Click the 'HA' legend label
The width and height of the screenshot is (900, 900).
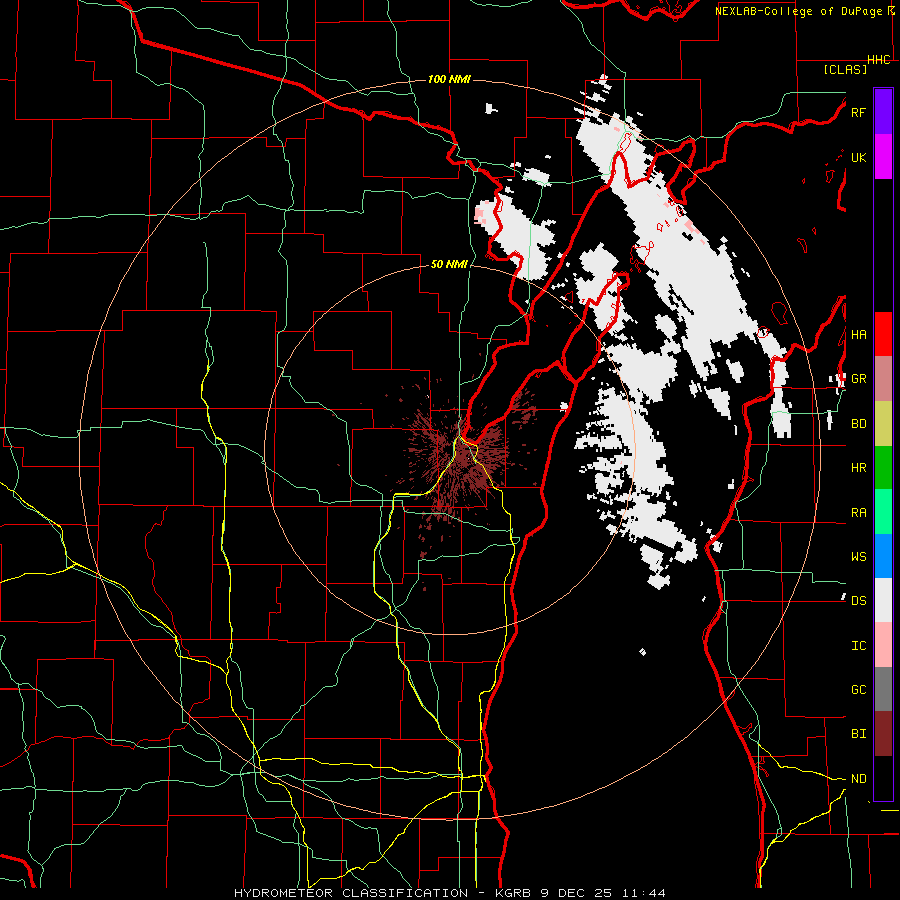pos(858,335)
